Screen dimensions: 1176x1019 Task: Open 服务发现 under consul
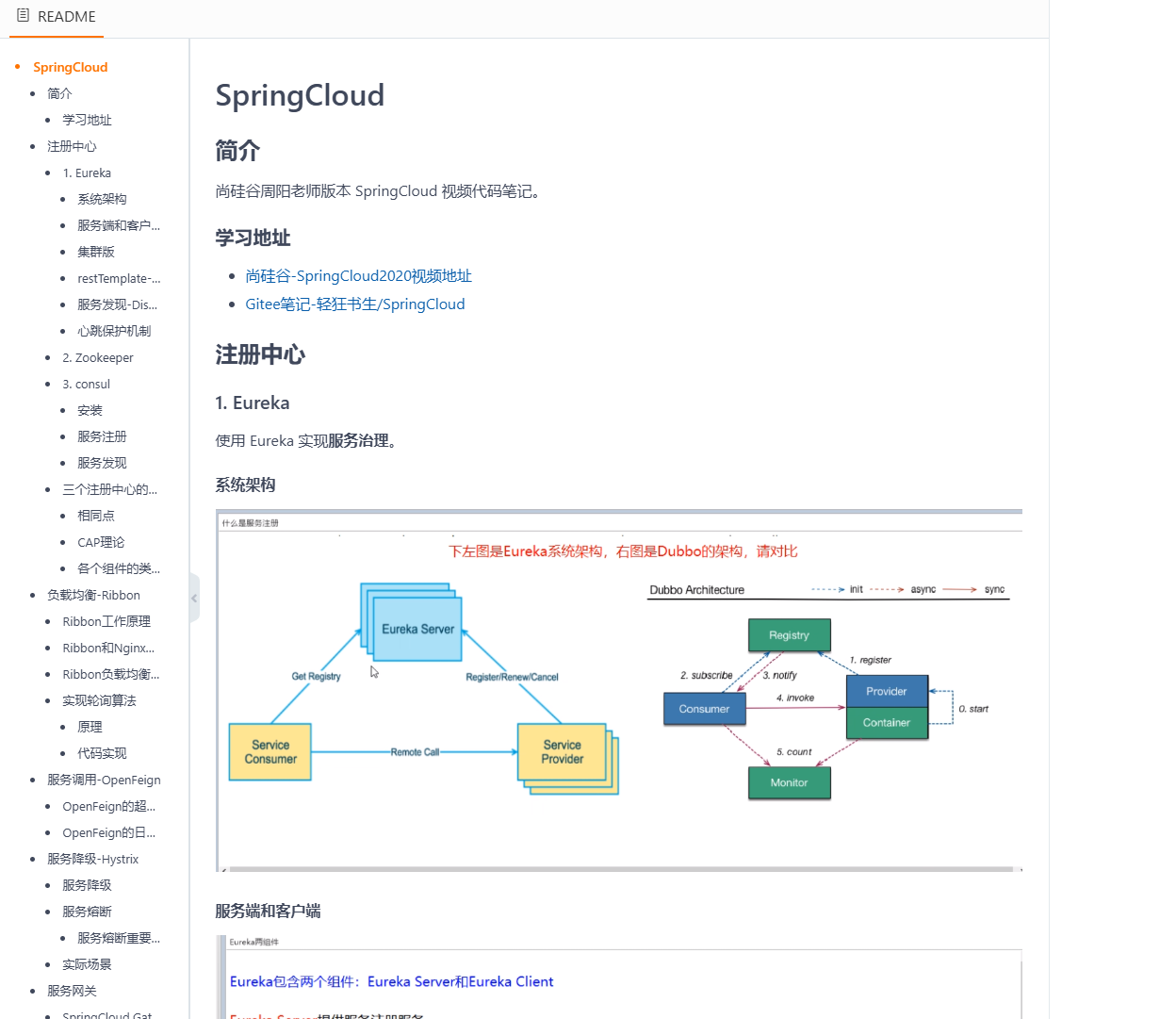pos(102,463)
